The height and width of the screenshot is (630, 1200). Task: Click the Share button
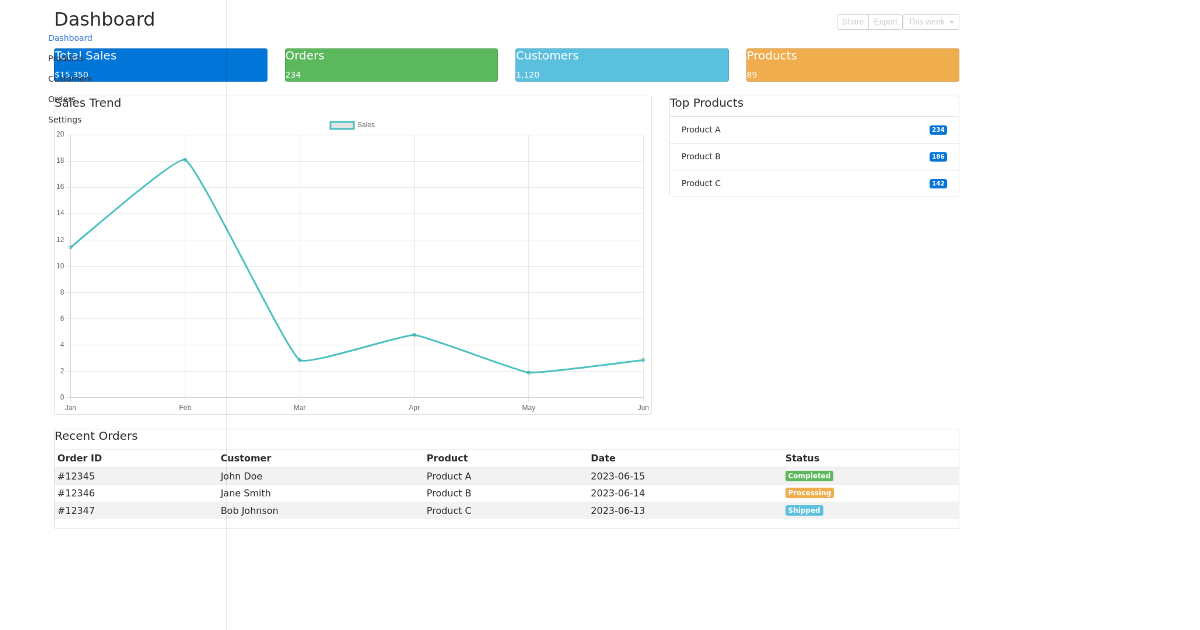point(852,21)
